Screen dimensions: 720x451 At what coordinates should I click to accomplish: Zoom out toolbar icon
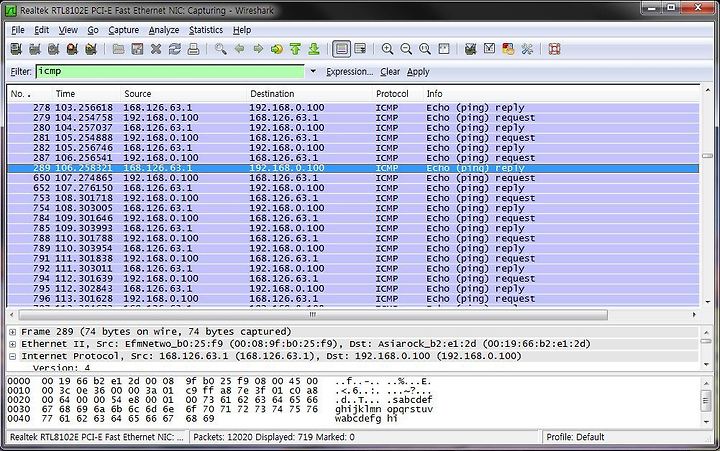point(406,49)
